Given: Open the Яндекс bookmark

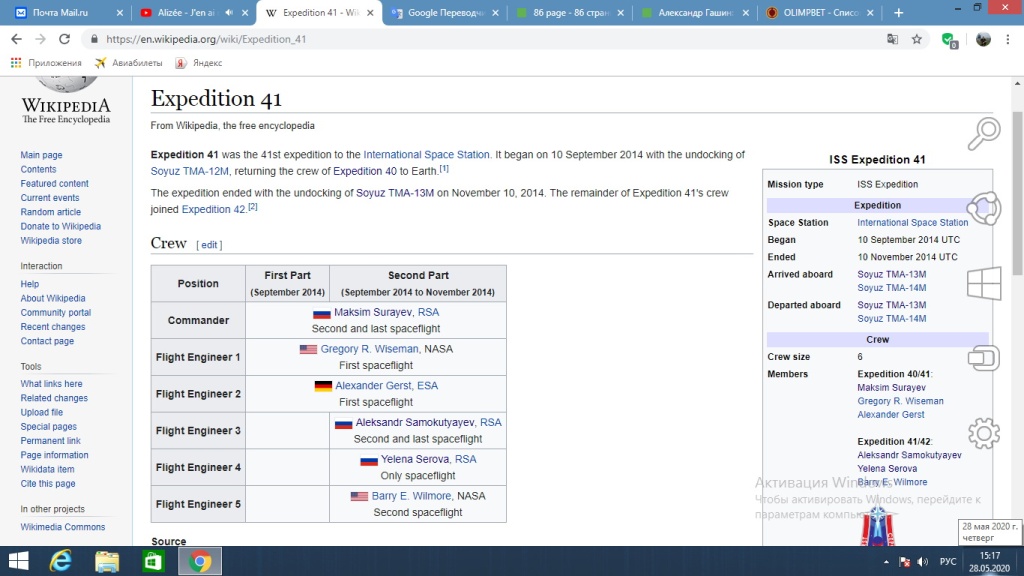Looking at the screenshot, I should click(x=199, y=63).
